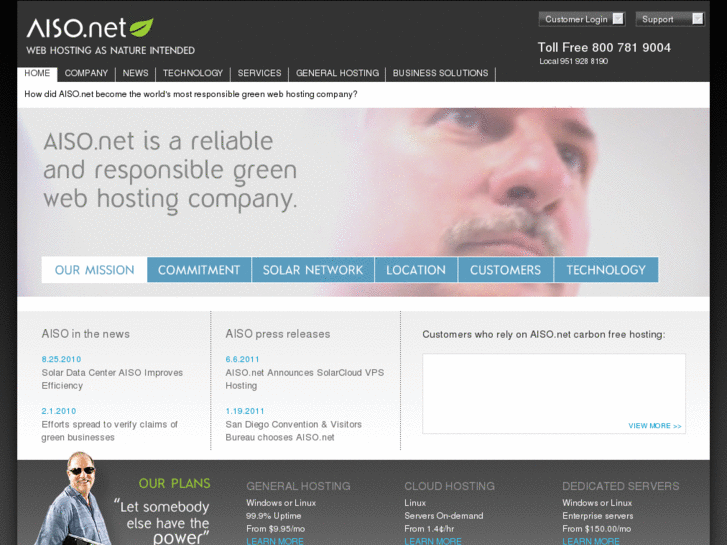Click the GENERAL HOSTING plan heading
The image size is (727, 545).
coord(298,486)
